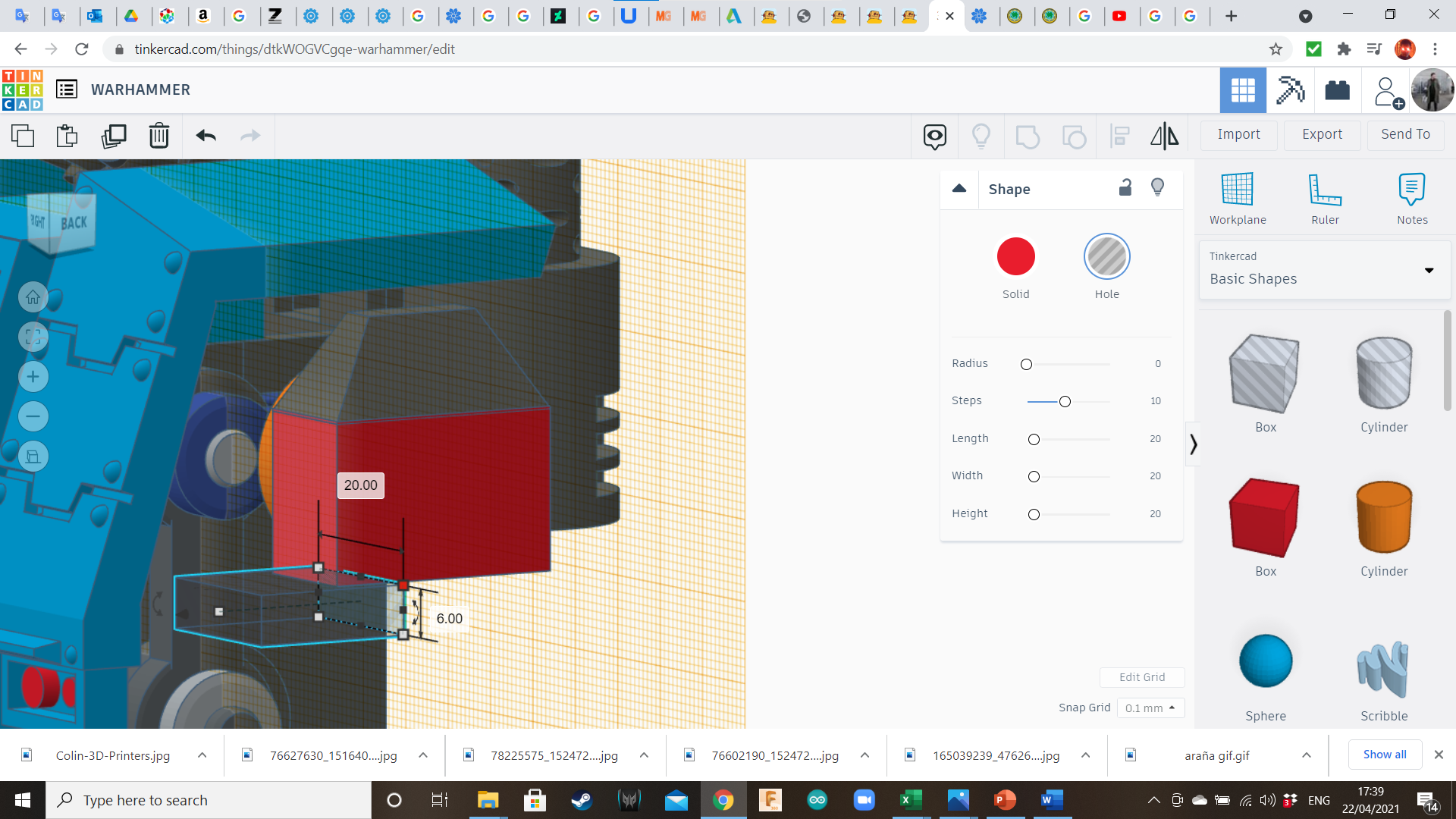Viewport: 1456px width, 819px height.
Task: Open the Mirror tool
Action: 1164,136
